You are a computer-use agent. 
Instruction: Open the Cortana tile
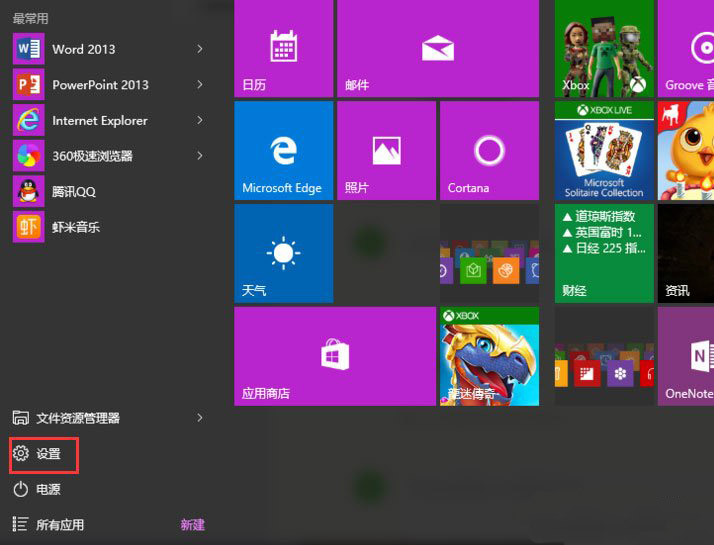[489, 151]
